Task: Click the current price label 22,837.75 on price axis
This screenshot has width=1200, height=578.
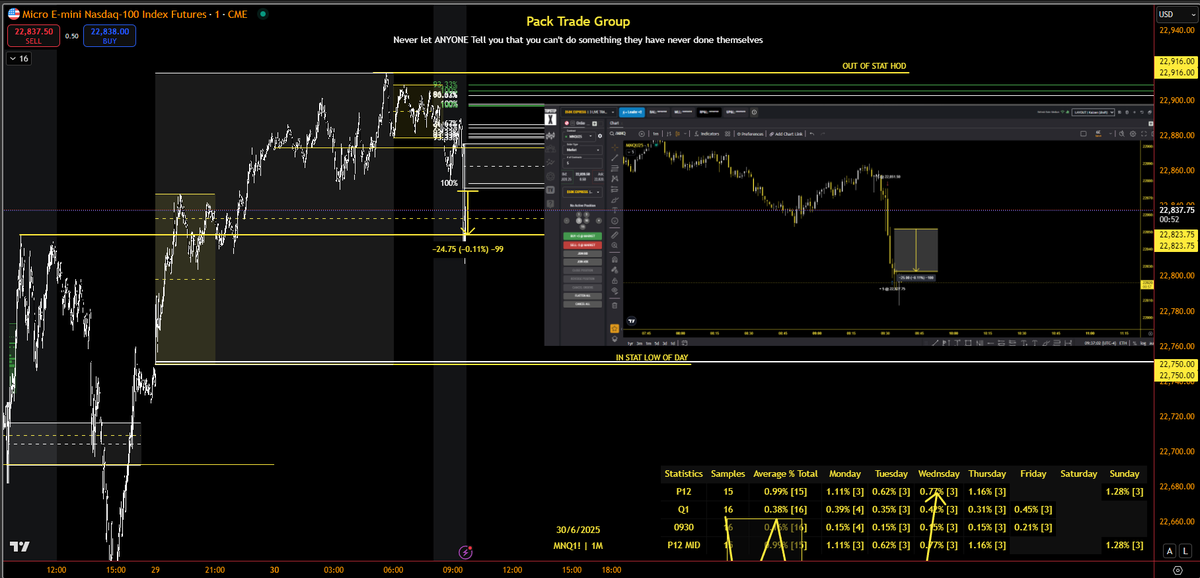Action: click(x=1177, y=211)
